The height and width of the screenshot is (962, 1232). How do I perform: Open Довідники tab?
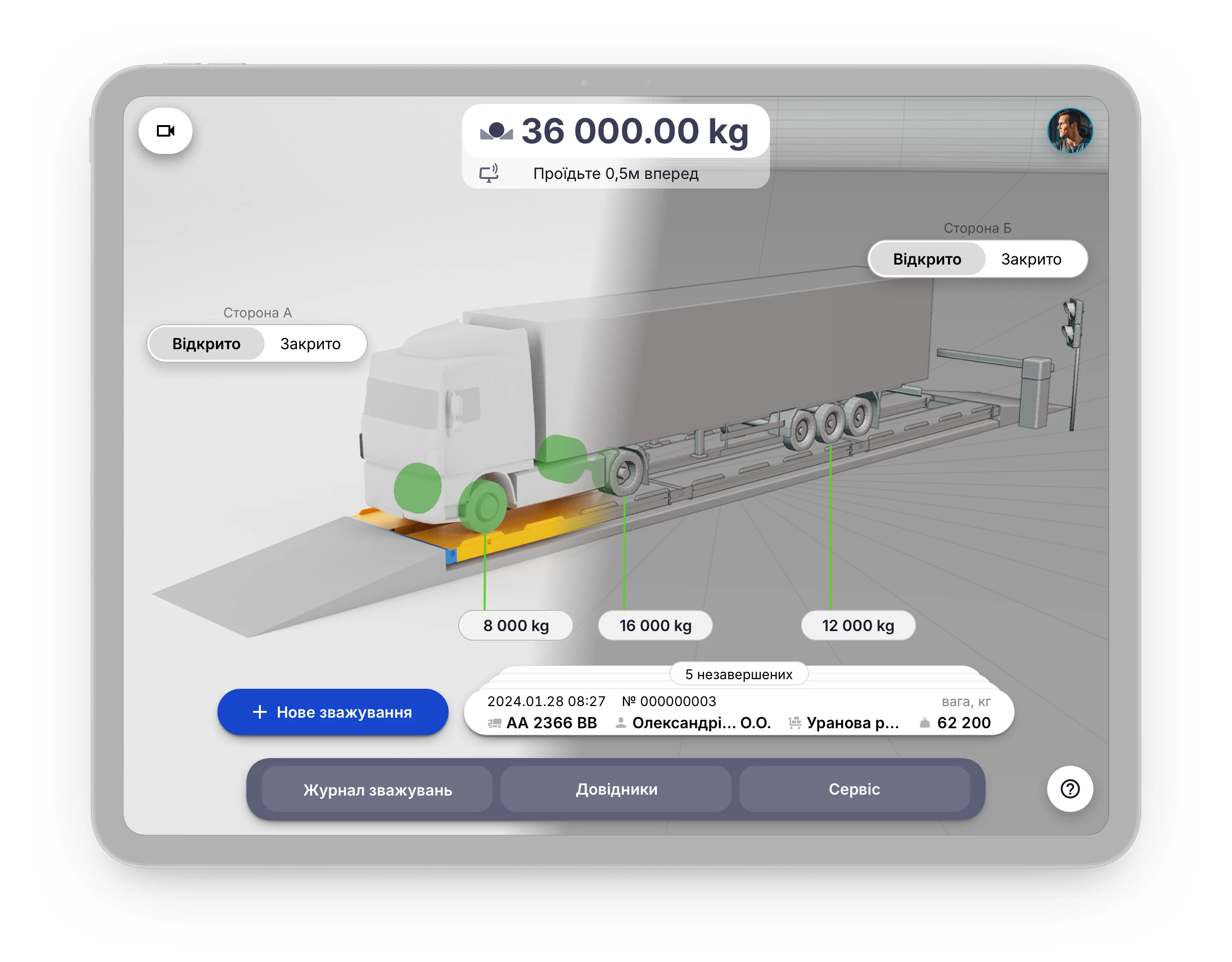click(616, 789)
